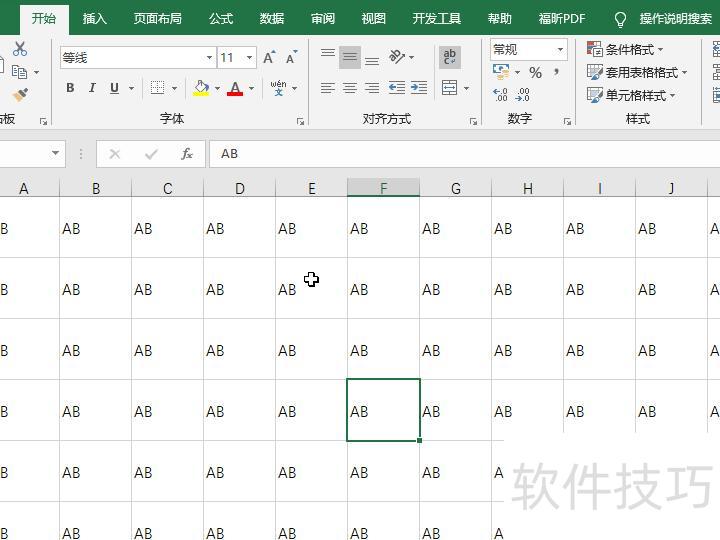Decrease font size with small A
720x540 pixels.
click(x=291, y=57)
